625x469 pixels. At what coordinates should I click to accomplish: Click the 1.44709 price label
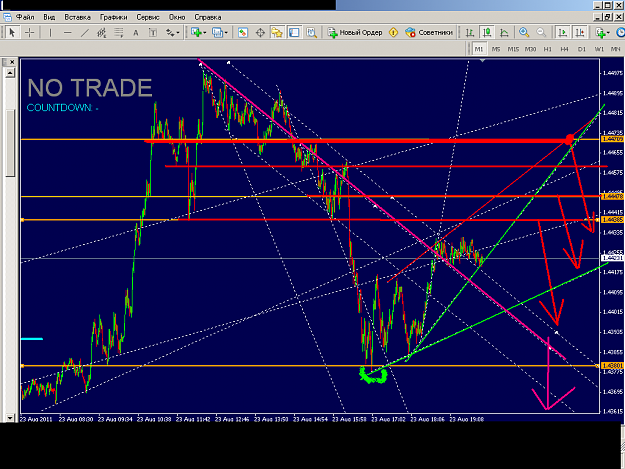pos(612,139)
